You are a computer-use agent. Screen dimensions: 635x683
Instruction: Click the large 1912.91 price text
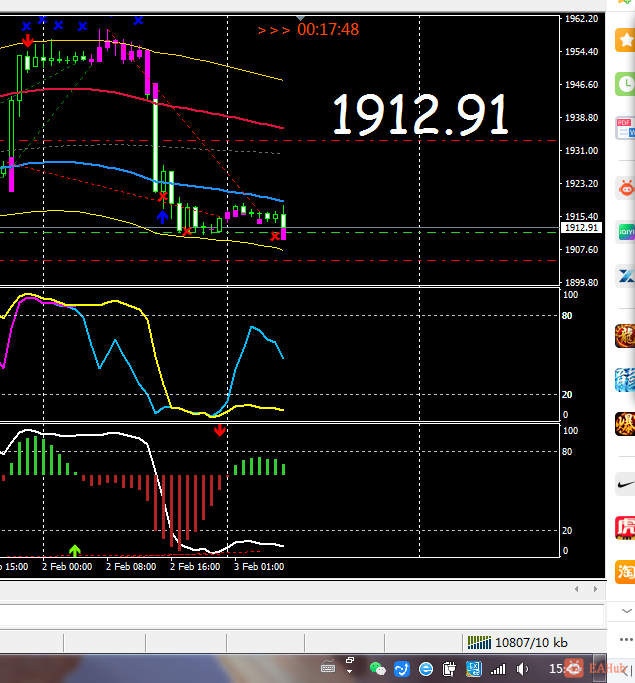[x=420, y=114]
